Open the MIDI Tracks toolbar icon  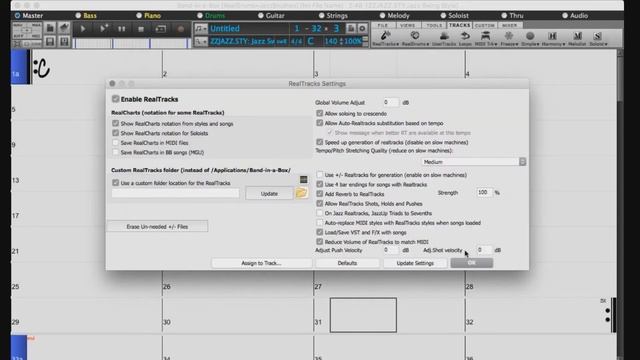tap(486, 38)
